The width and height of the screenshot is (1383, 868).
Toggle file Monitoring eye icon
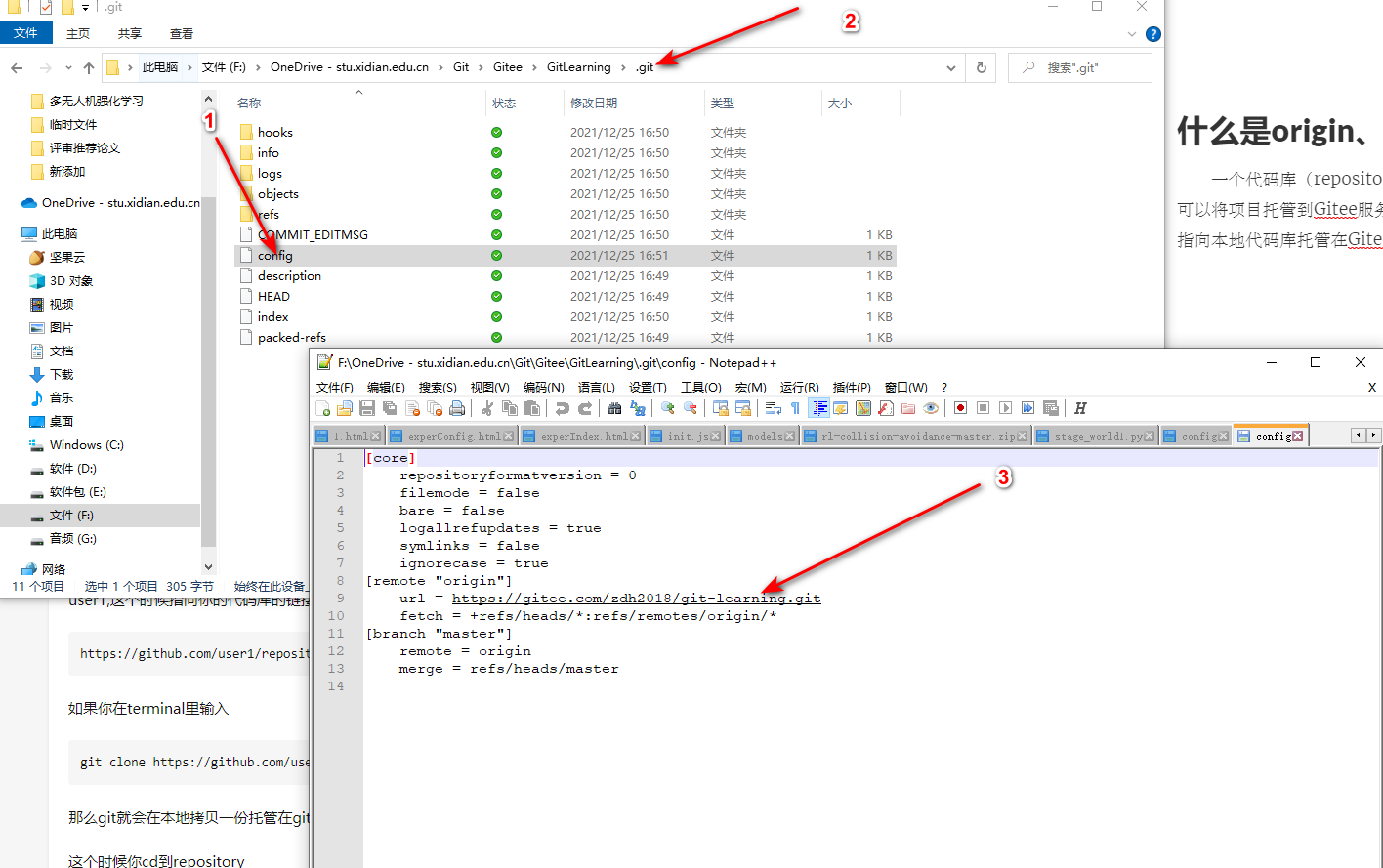931,408
